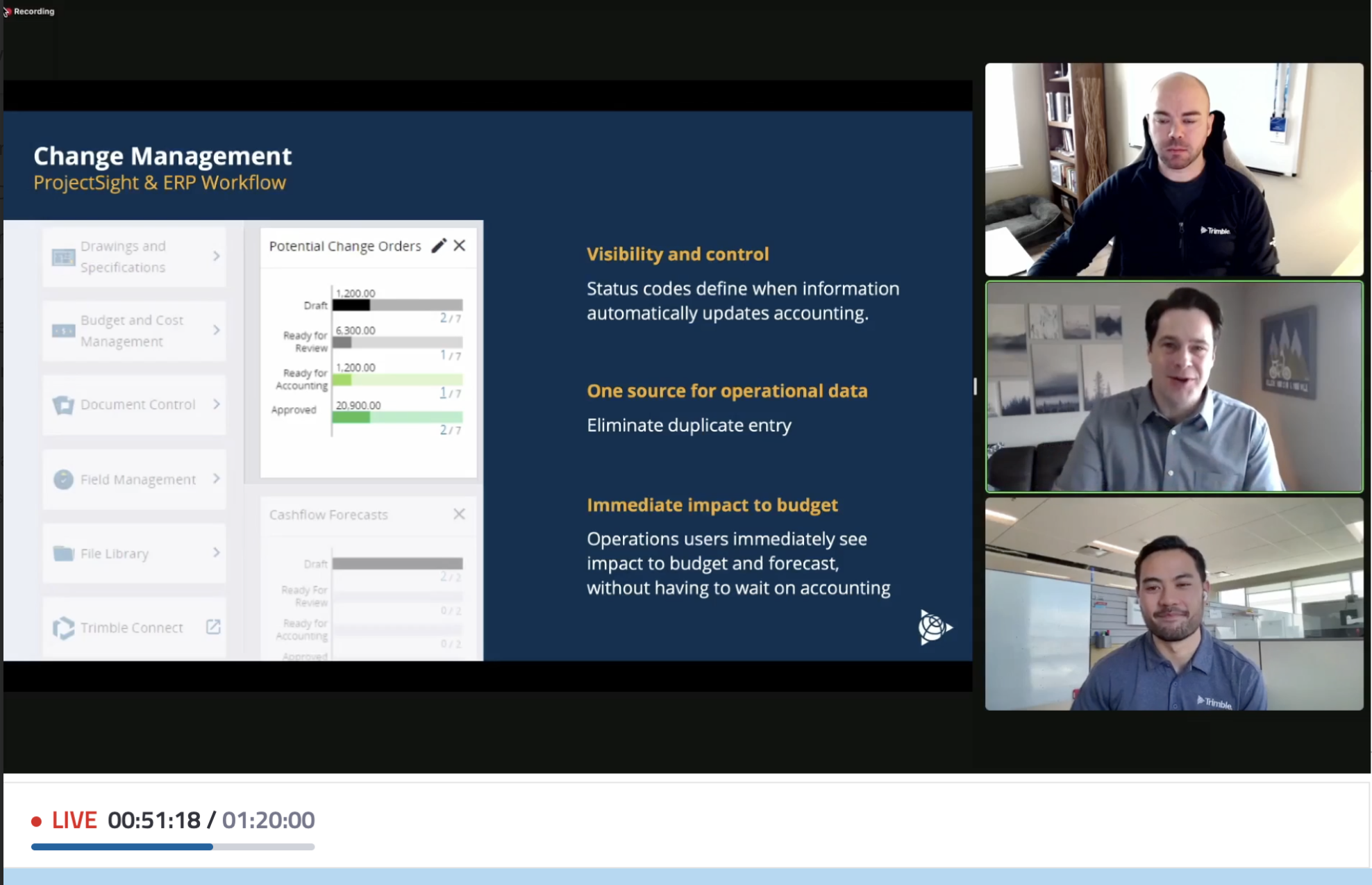The height and width of the screenshot is (885, 1372).
Task: Open Trimble Connect external link icon
Action: point(213,627)
